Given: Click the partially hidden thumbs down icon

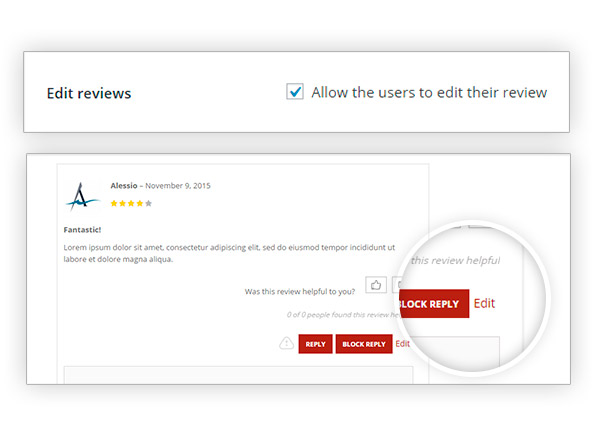Looking at the screenshot, I should pos(397,285).
